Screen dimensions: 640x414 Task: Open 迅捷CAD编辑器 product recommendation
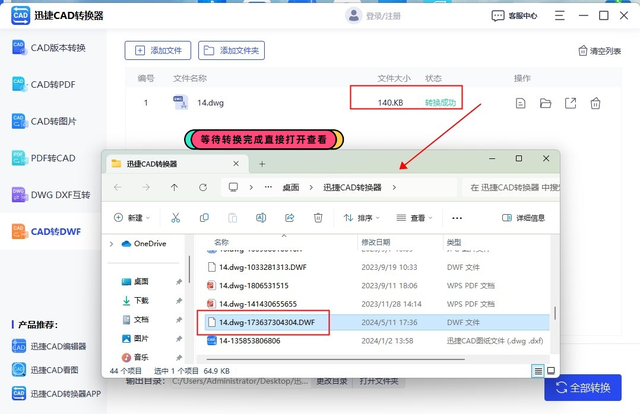click(x=49, y=346)
